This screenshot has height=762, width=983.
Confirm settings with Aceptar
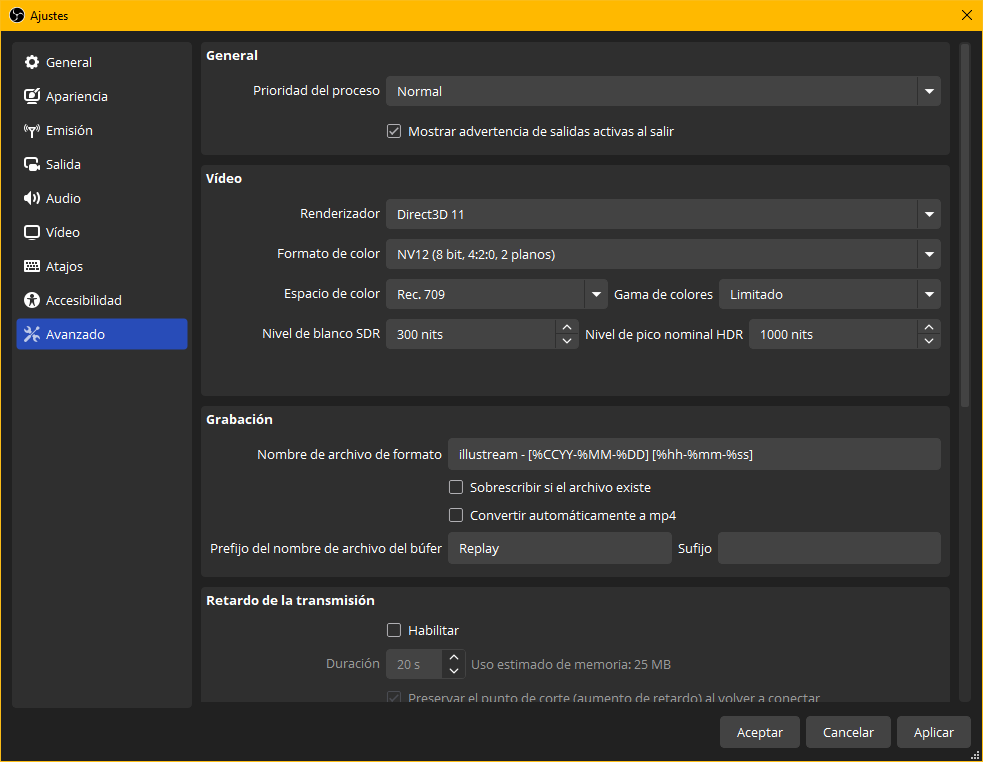click(759, 732)
